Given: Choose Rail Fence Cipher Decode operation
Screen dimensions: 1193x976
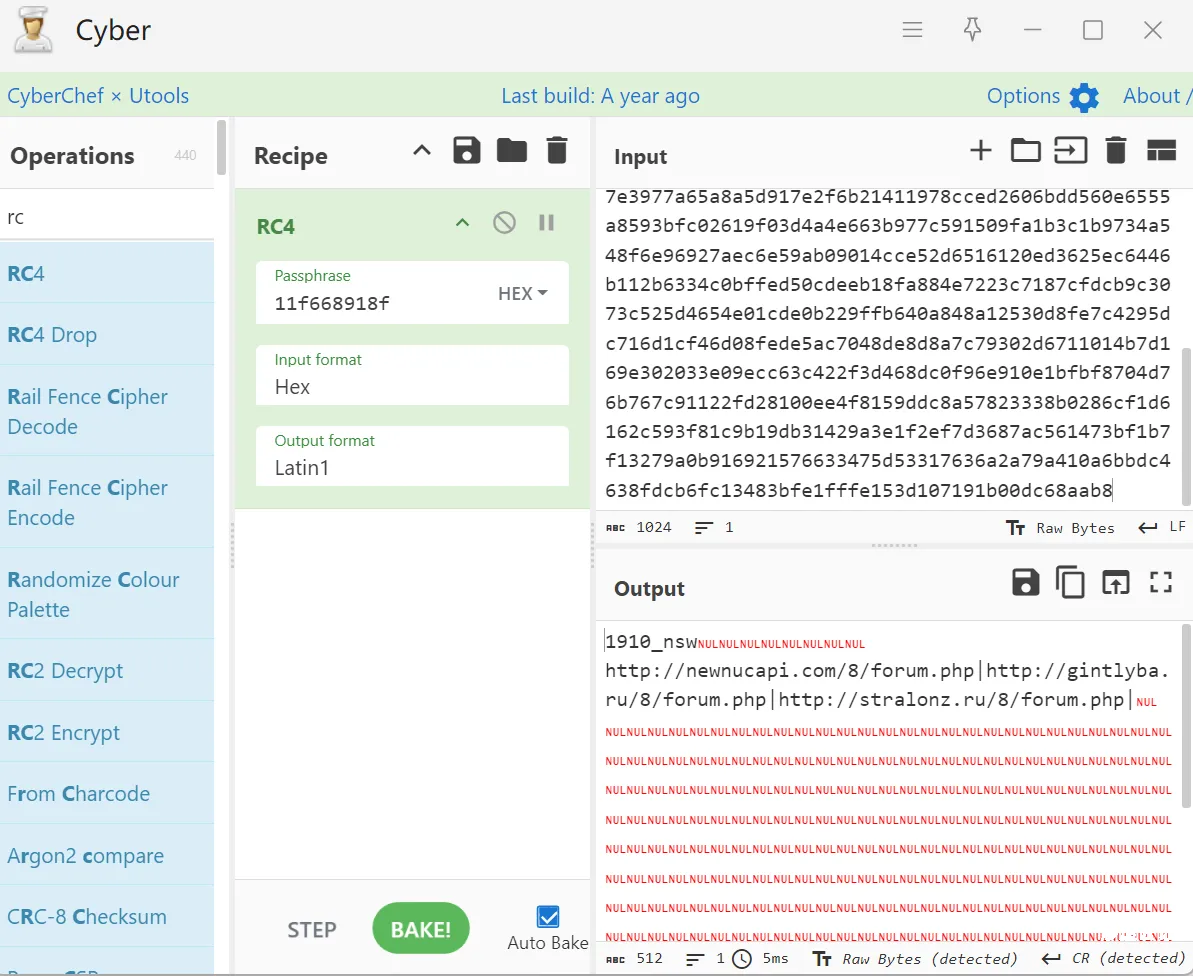Looking at the screenshot, I should [x=87, y=411].
